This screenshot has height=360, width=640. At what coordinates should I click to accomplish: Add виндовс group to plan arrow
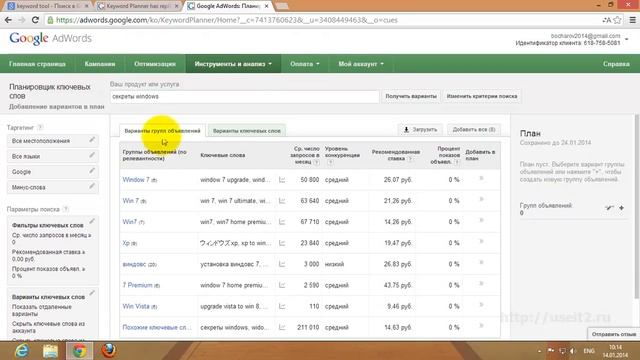(x=482, y=263)
